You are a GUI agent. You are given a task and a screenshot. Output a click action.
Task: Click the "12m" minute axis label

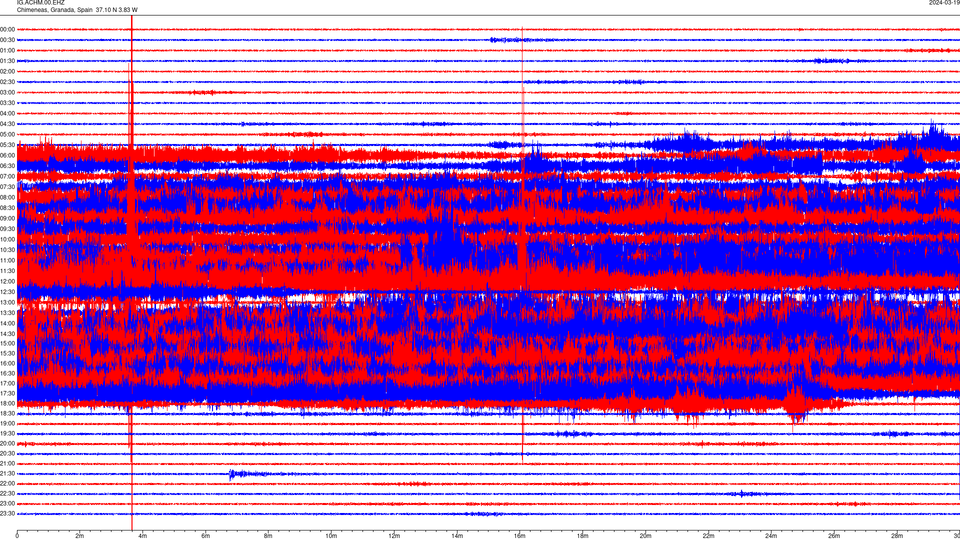(394, 536)
